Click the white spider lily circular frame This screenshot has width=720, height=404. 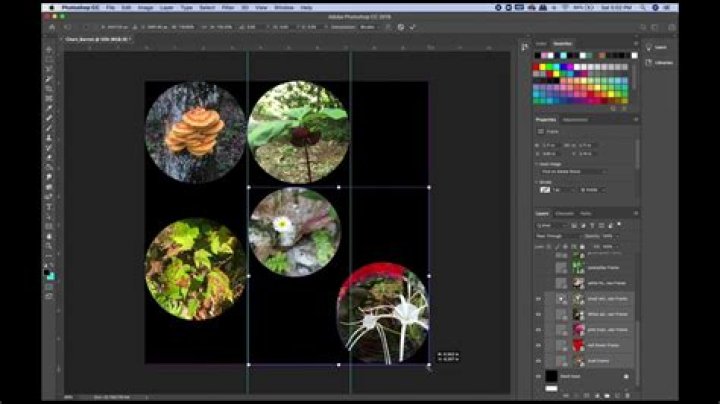(383, 314)
